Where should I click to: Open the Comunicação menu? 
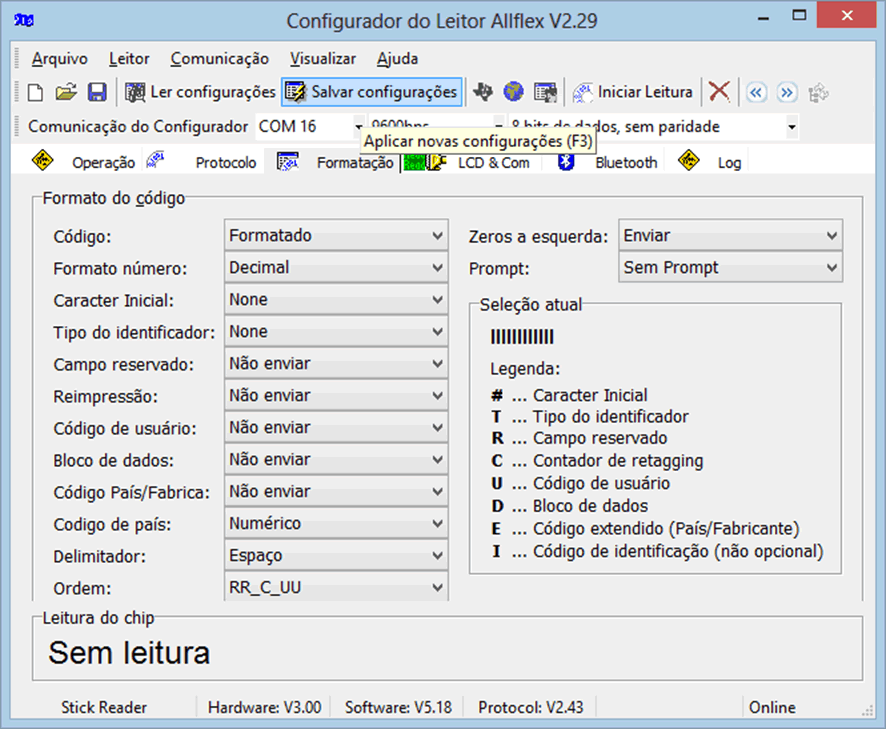tap(220, 59)
